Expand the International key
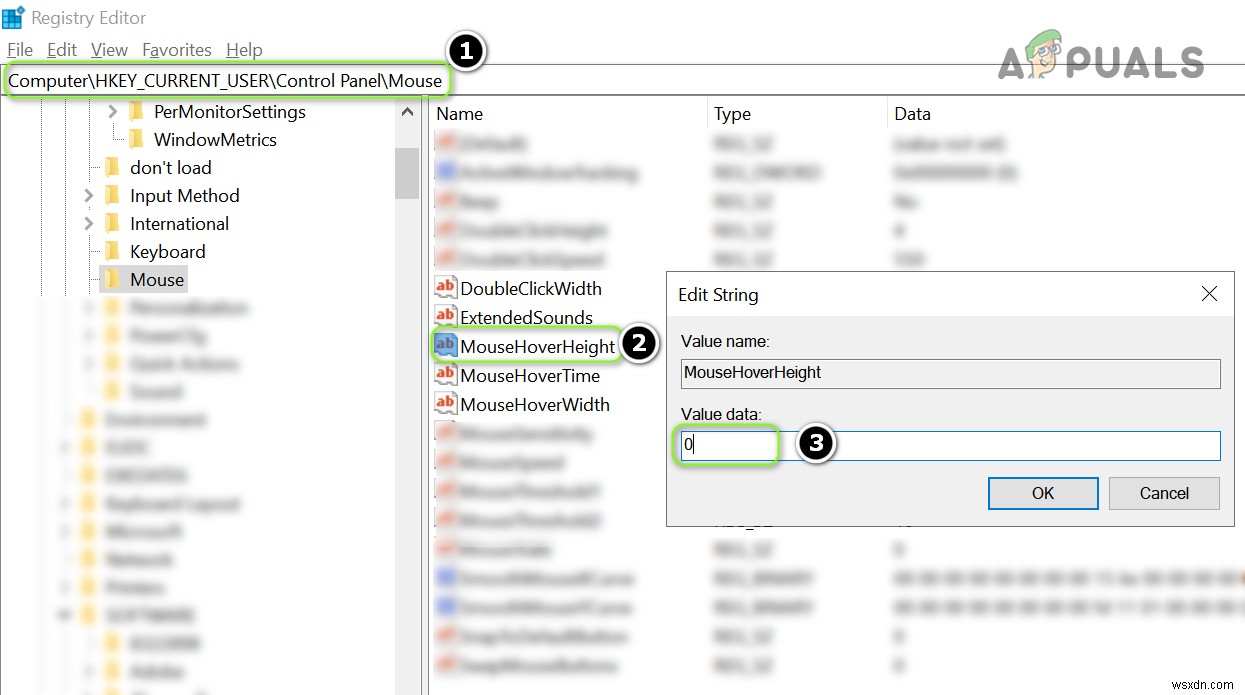The width and height of the screenshot is (1245, 695). (88, 224)
